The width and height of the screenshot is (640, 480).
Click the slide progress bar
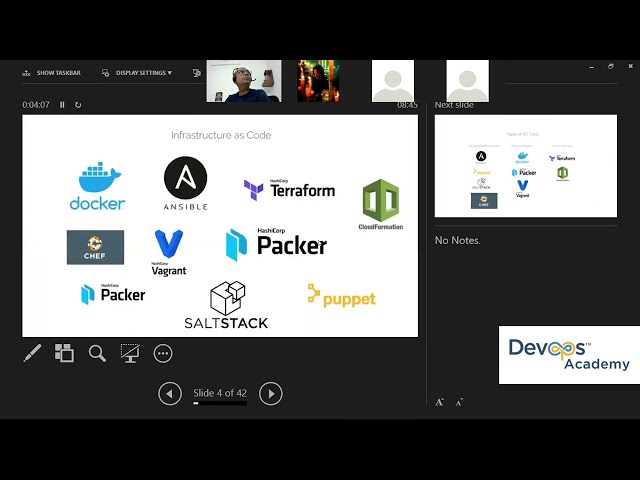220,403
